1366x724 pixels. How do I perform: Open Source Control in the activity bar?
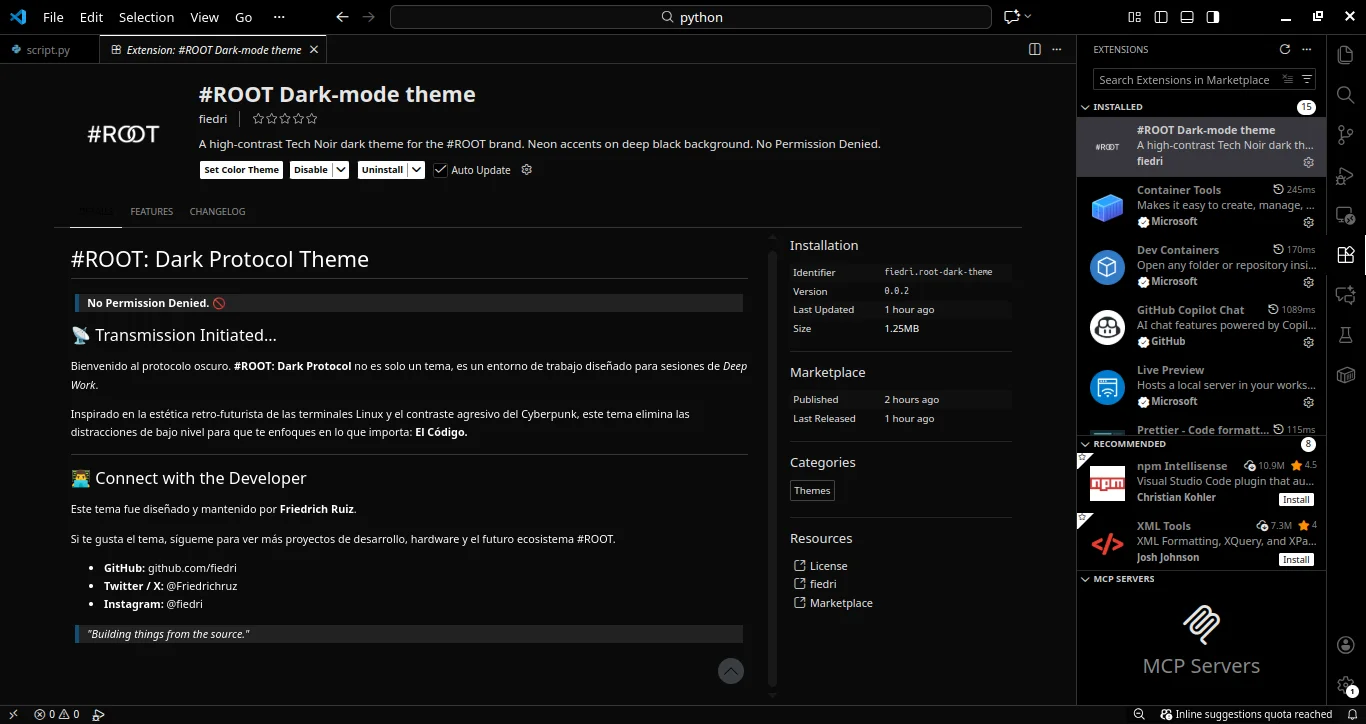[x=1346, y=135]
